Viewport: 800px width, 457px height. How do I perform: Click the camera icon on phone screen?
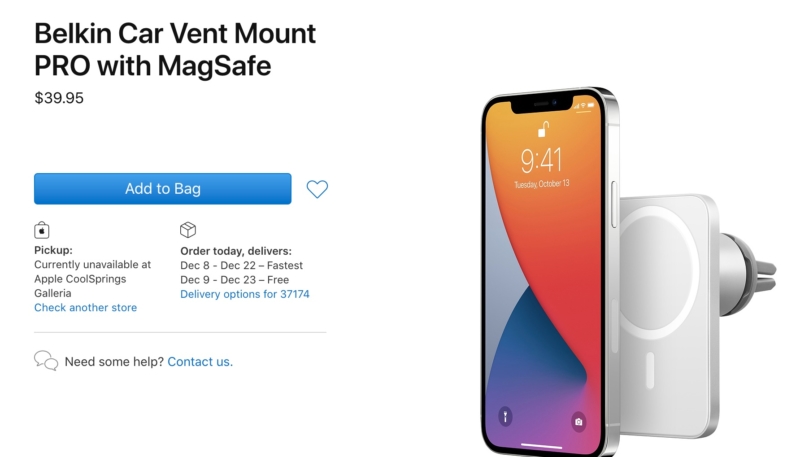pyautogui.click(x=579, y=422)
